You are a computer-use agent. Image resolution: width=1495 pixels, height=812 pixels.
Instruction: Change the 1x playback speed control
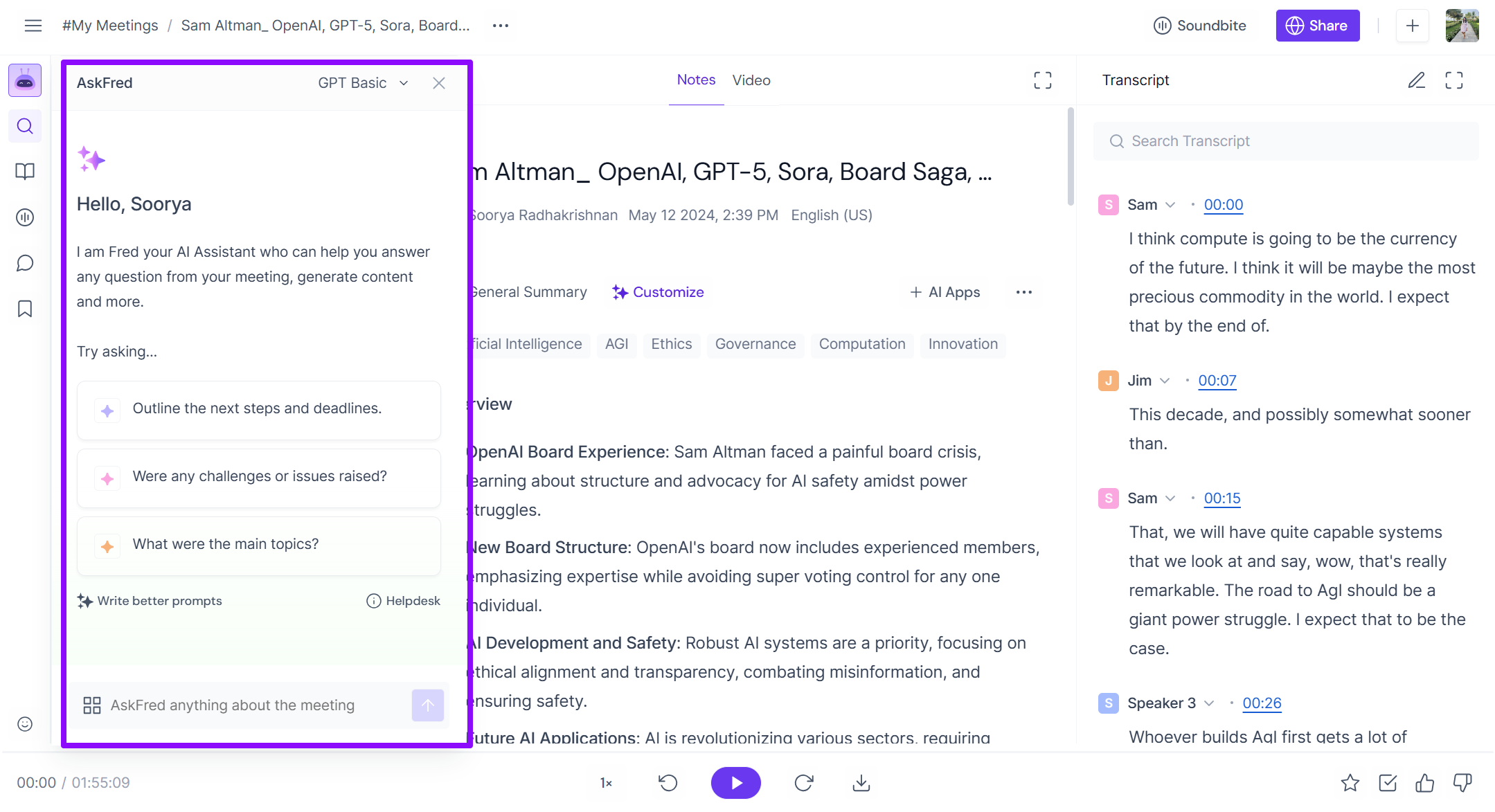[x=606, y=783]
